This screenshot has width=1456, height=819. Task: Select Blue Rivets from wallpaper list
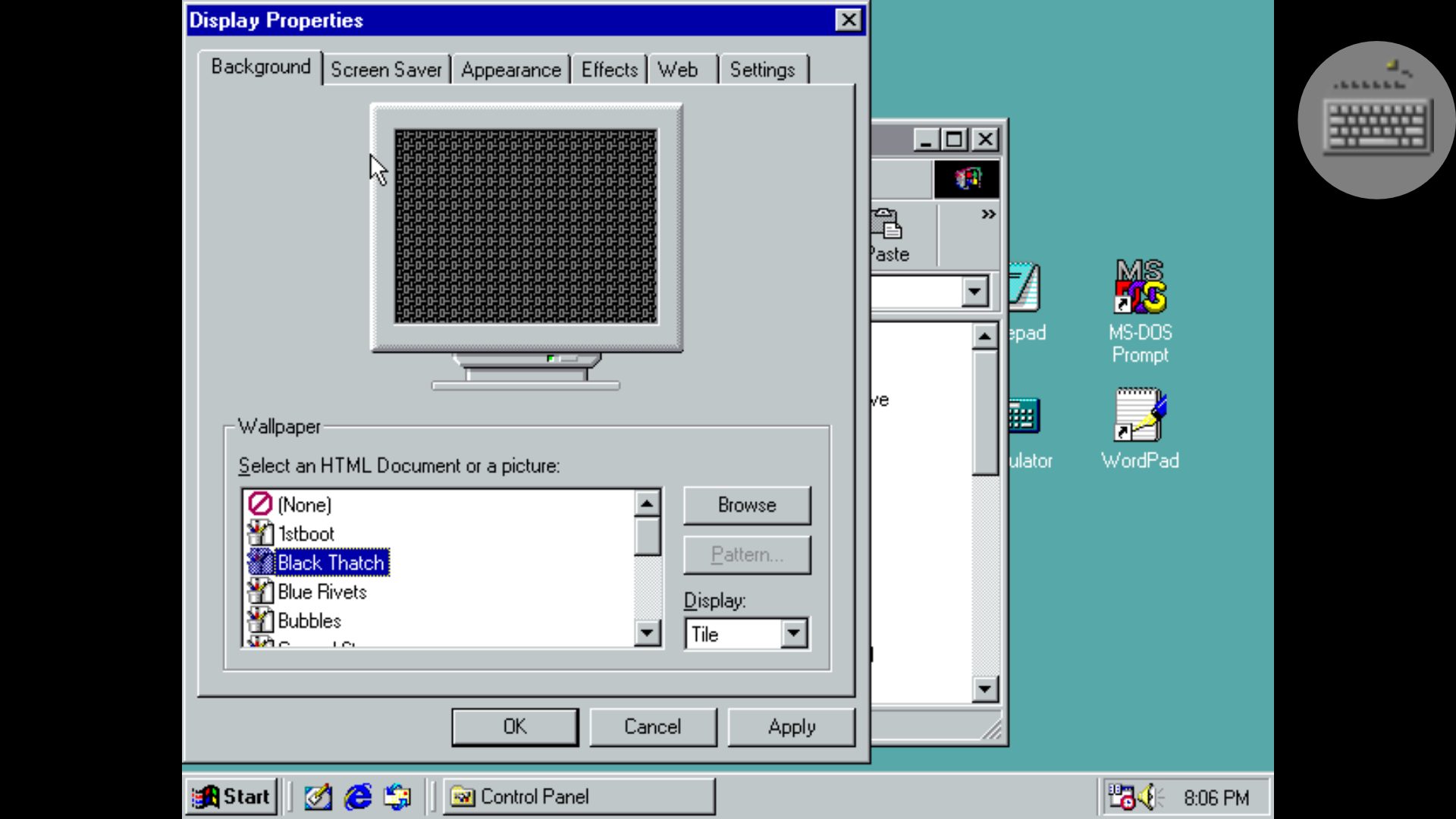pyautogui.click(x=323, y=591)
